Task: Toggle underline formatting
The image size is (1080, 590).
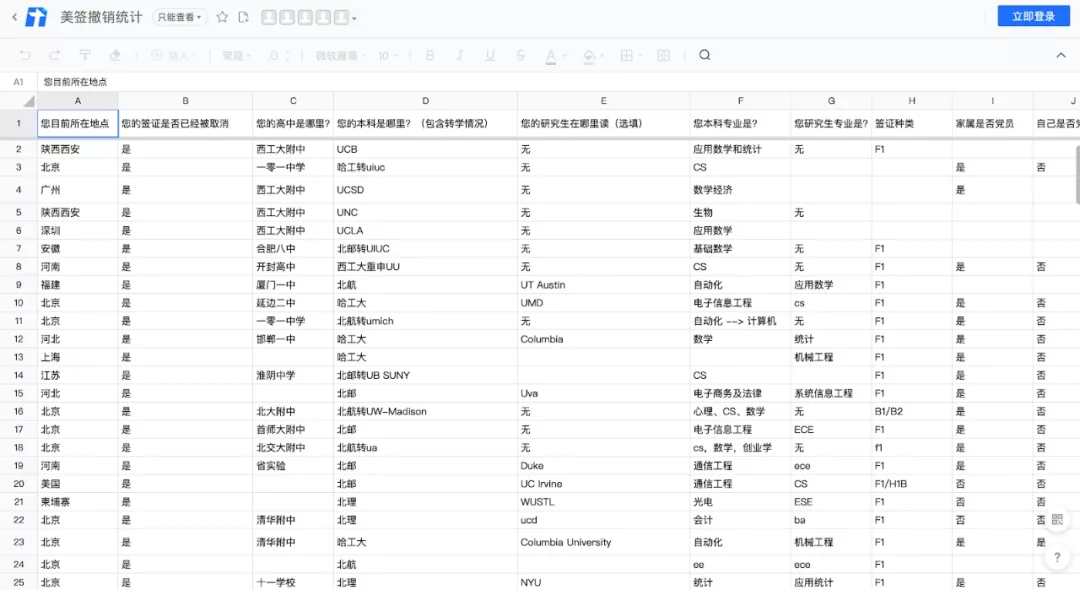Action: tap(490, 55)
